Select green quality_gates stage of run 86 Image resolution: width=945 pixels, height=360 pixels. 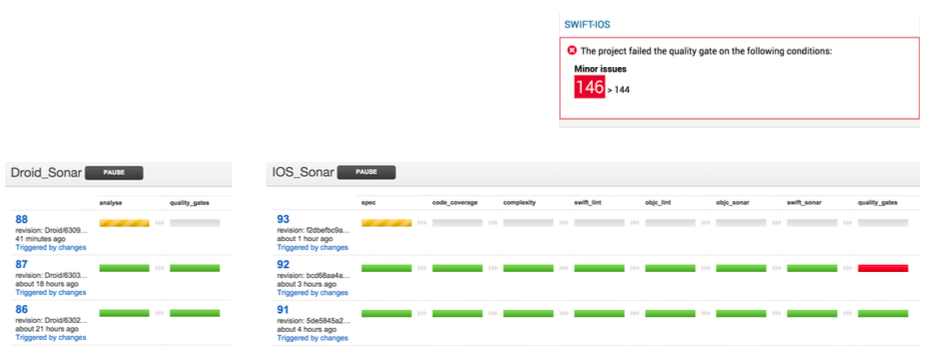tap(195, 313)
